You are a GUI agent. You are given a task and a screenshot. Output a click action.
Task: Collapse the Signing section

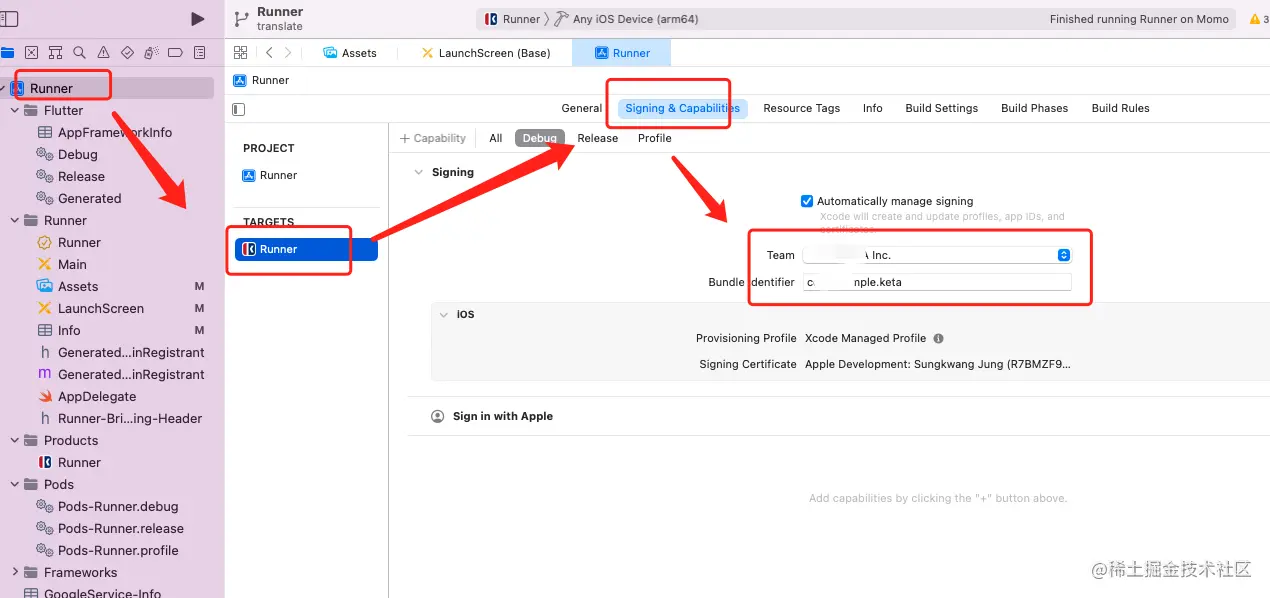click(418, 172)
